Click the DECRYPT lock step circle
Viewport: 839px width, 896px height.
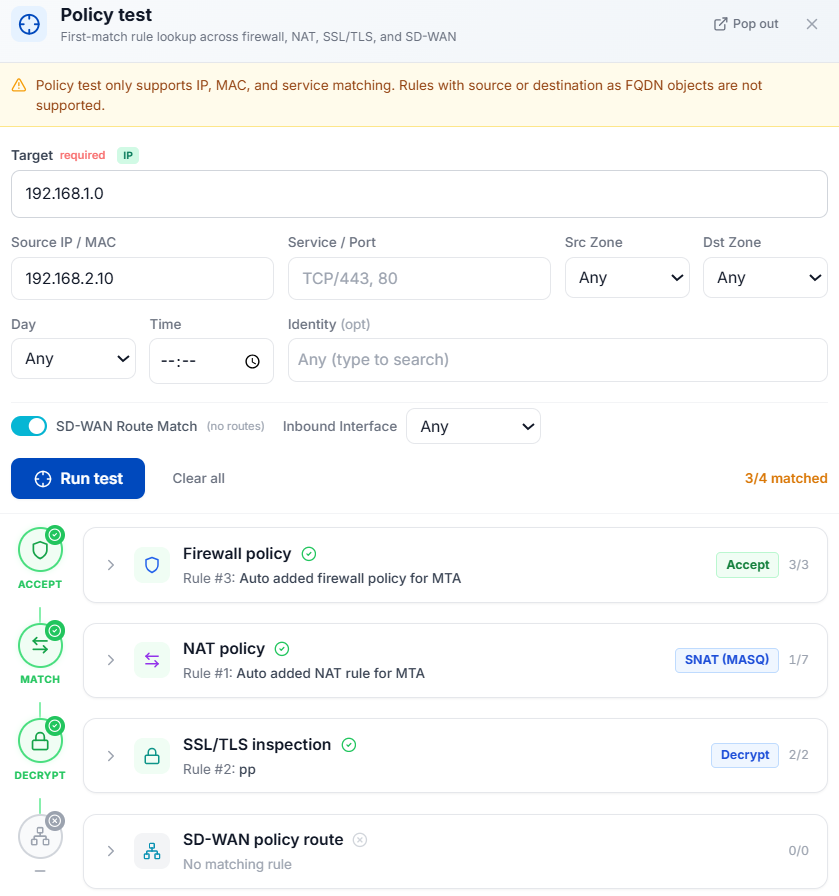pos(40,741)
